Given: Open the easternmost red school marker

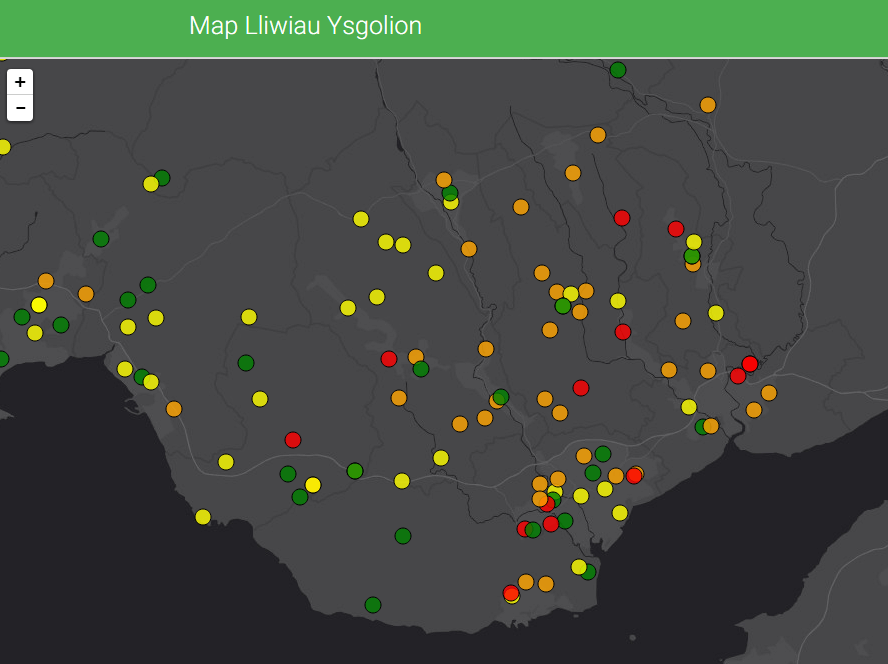Looking at the screenshot, I should tap(750, 364).
